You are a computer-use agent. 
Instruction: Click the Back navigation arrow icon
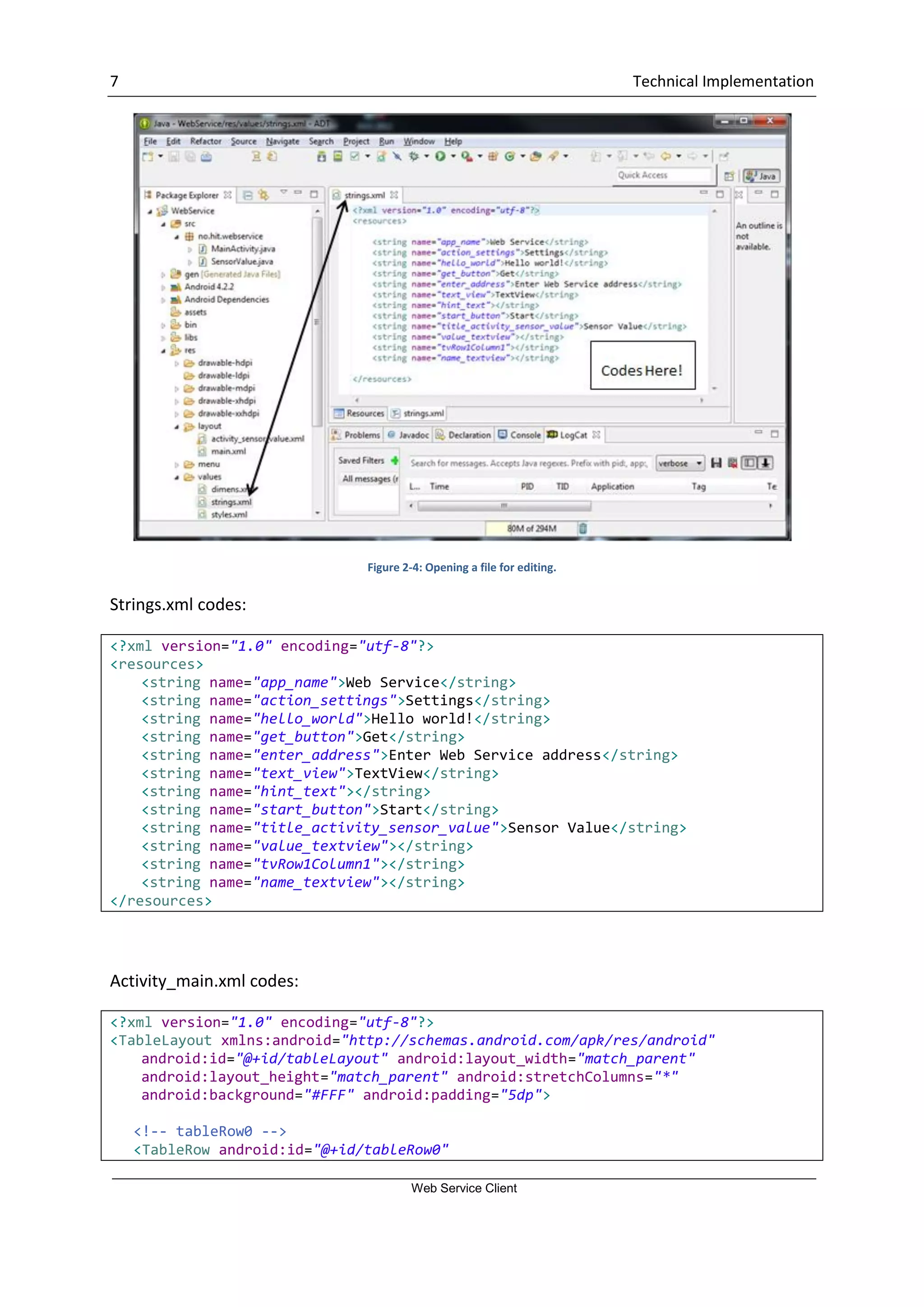pos(665,156)
